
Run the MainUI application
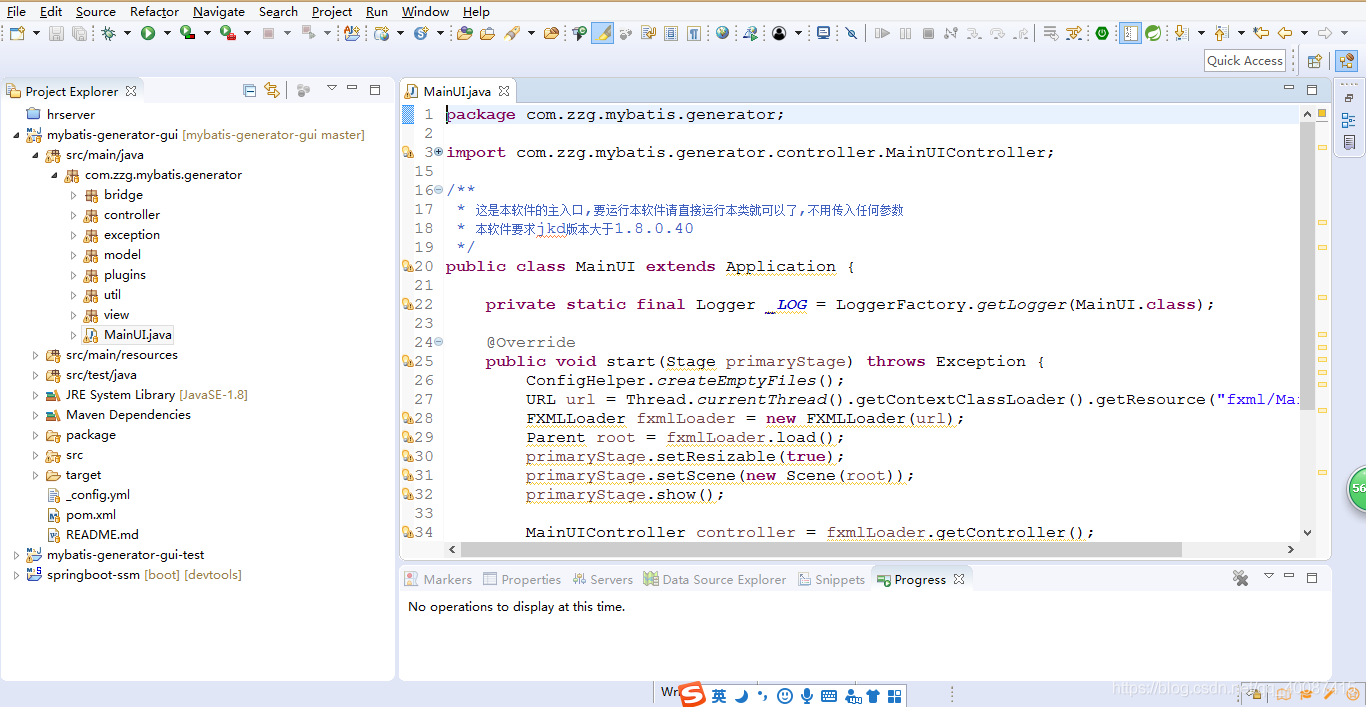148,33
